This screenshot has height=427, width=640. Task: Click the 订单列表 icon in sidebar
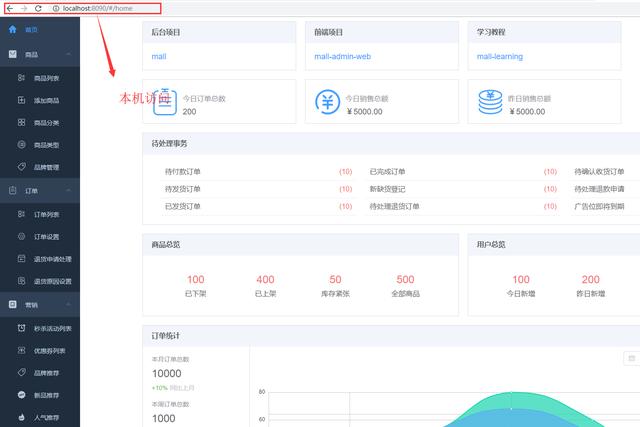point(22,214)
